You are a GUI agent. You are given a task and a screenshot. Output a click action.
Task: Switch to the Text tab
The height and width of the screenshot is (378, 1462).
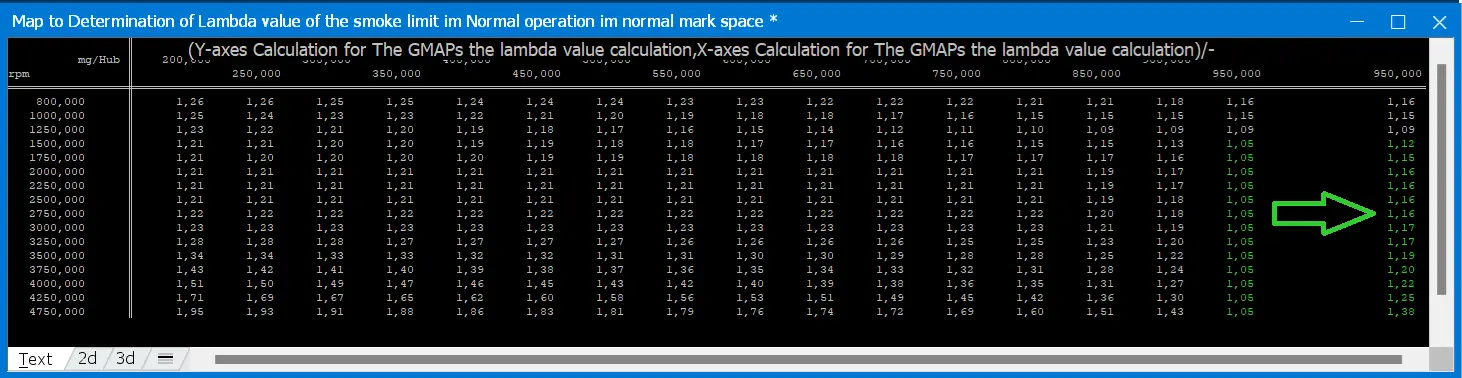pyautogui.click(x=36, y=358)
